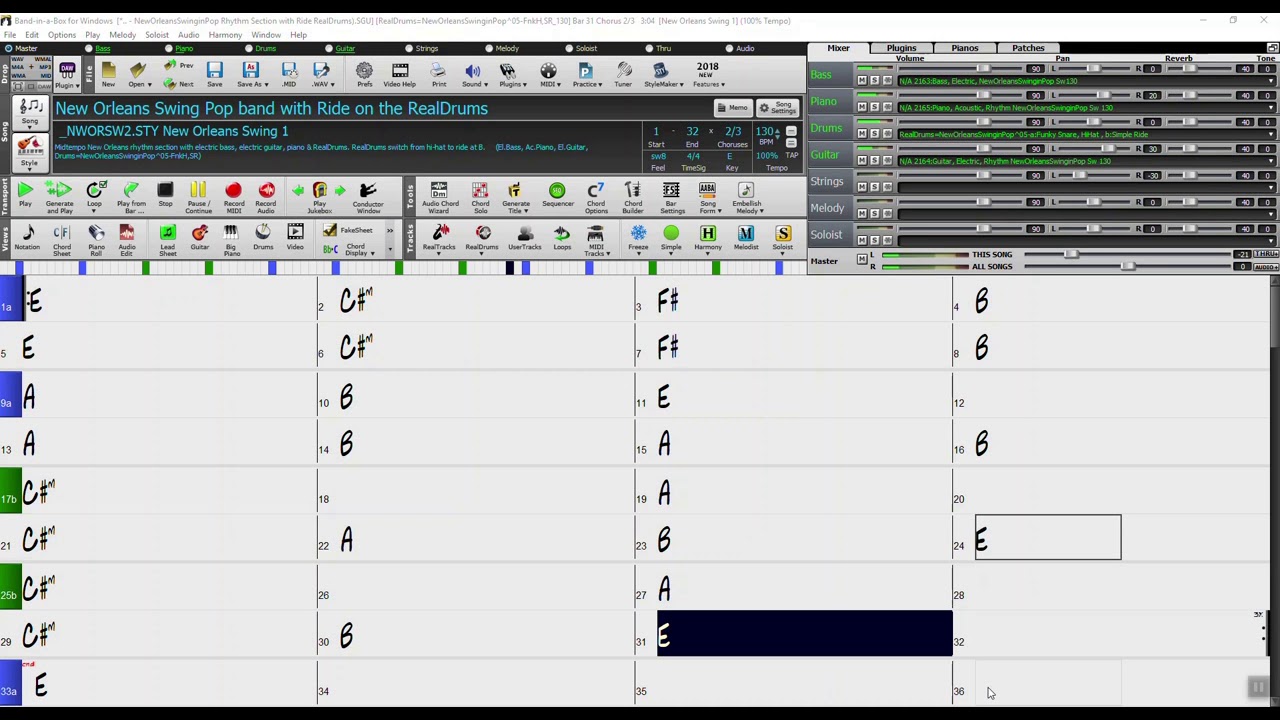Expand the Guitar instrument dropdown
This screenshot has height=720, width=1280.
click(1269, 161)
